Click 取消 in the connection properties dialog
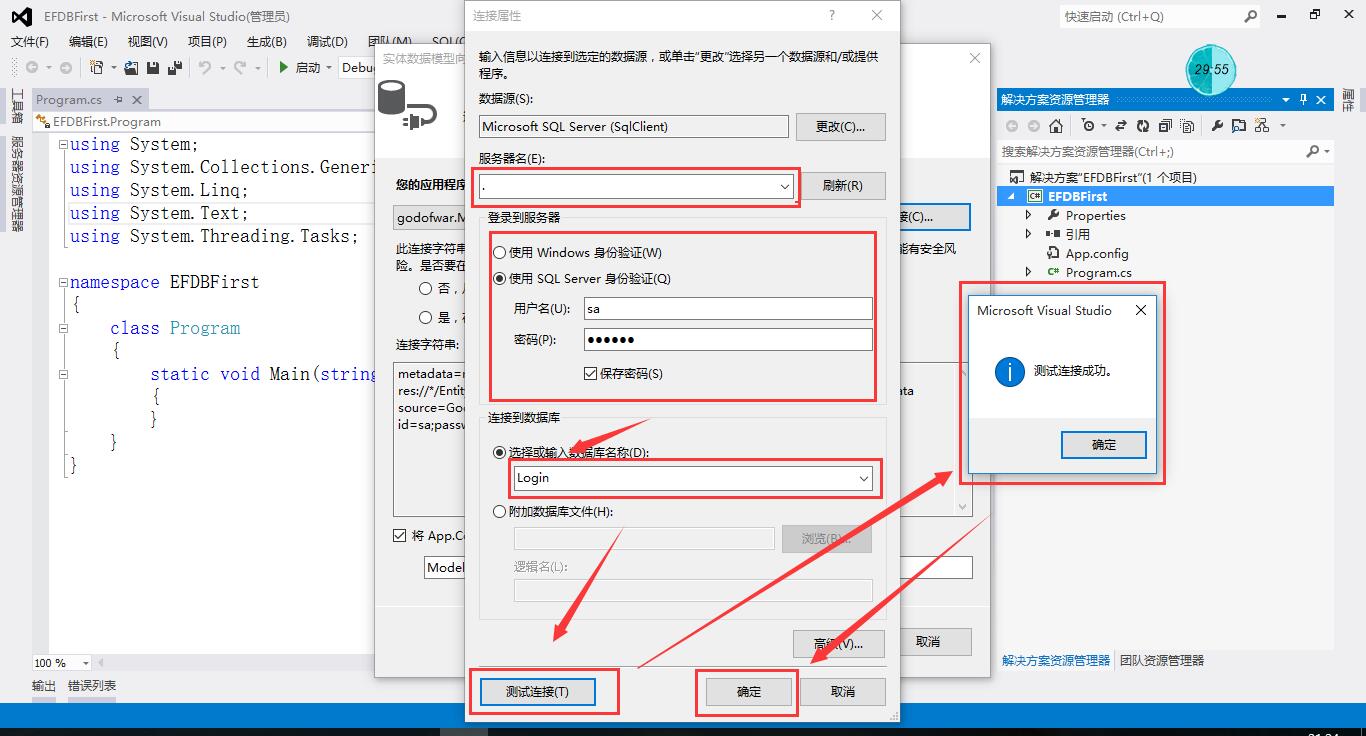 tap(843, 692)
